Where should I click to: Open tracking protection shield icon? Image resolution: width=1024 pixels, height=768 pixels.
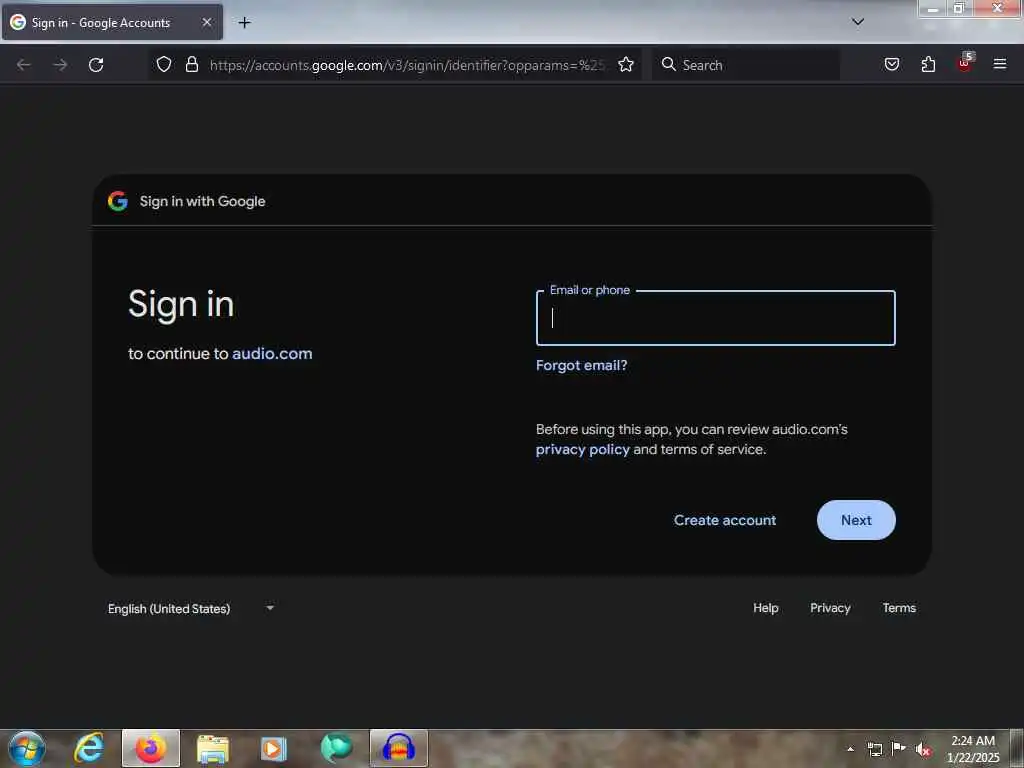click(x=164, y=64)
